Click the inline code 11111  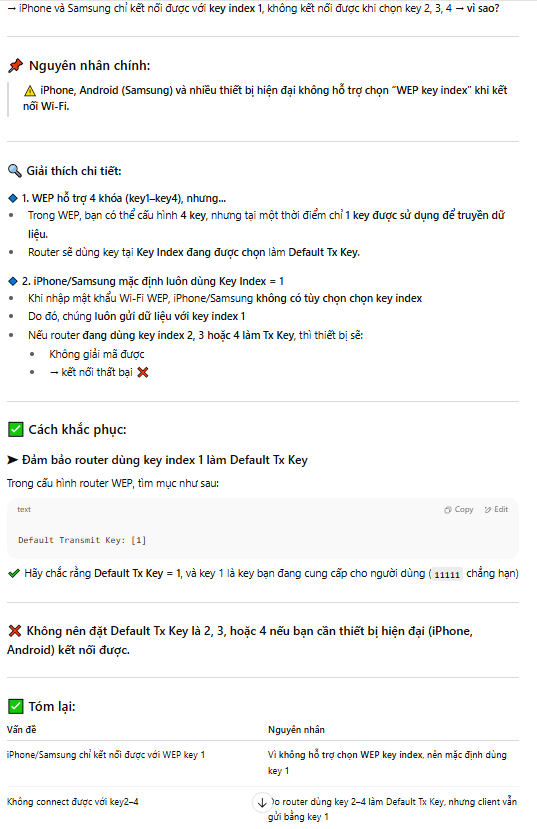tap(447, 574)
